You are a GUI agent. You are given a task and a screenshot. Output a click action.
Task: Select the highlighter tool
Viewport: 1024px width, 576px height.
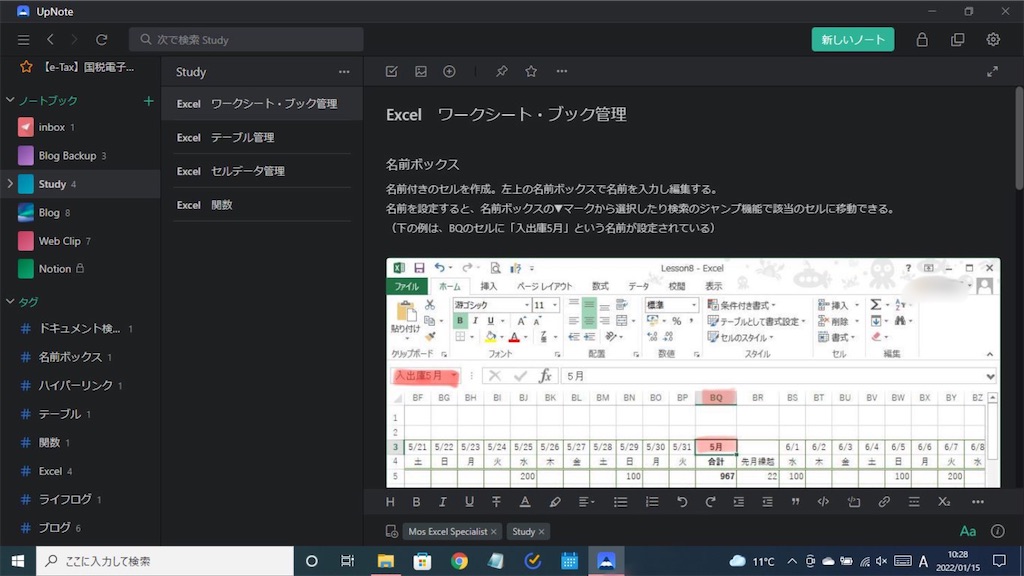coord(554,502)
